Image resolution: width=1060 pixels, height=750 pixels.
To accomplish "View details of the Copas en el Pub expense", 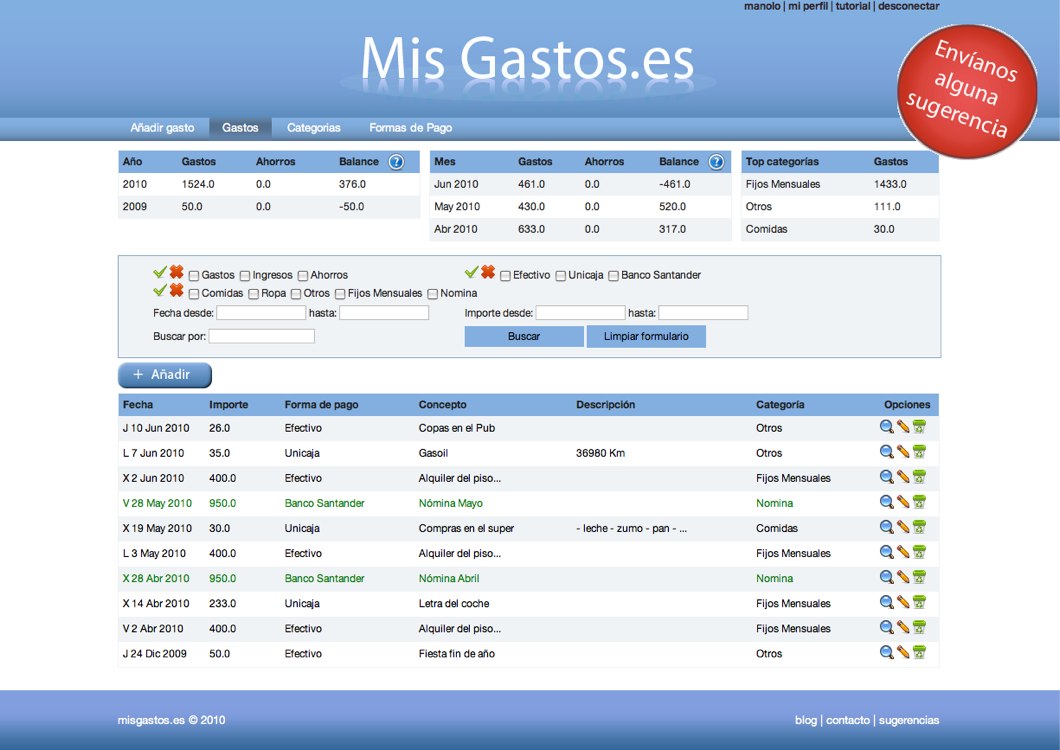I will pos(886,427).
